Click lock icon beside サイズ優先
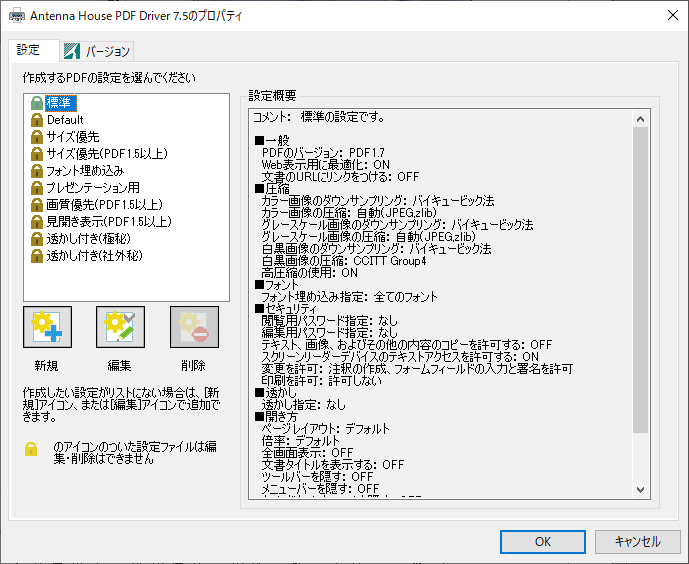 pyautogui.click(x=37, y=137)
